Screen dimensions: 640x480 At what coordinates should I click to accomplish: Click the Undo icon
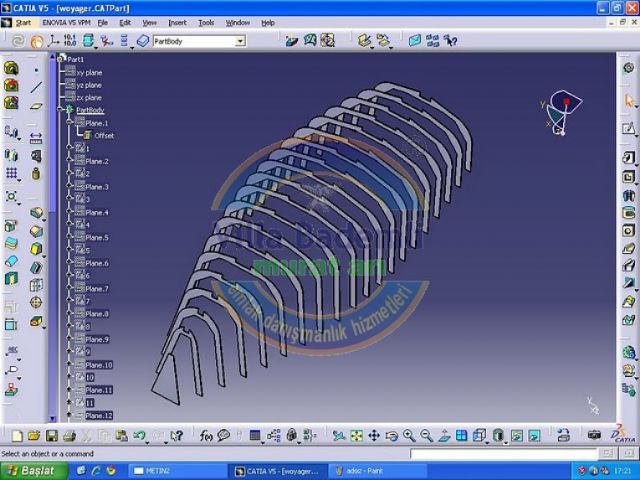(x=139, y=436)
